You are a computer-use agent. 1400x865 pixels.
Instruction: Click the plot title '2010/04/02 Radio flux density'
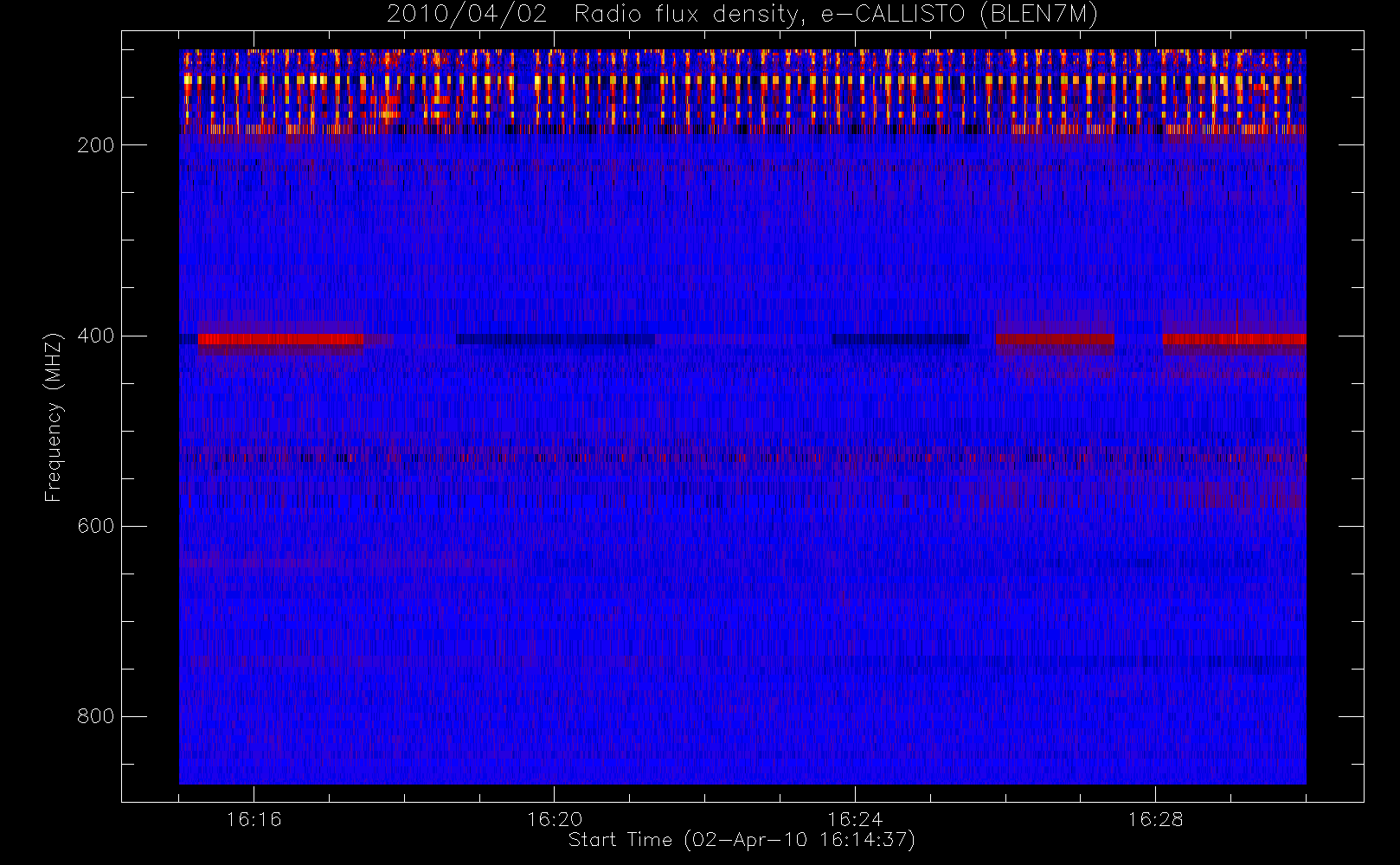coord(742,15)
